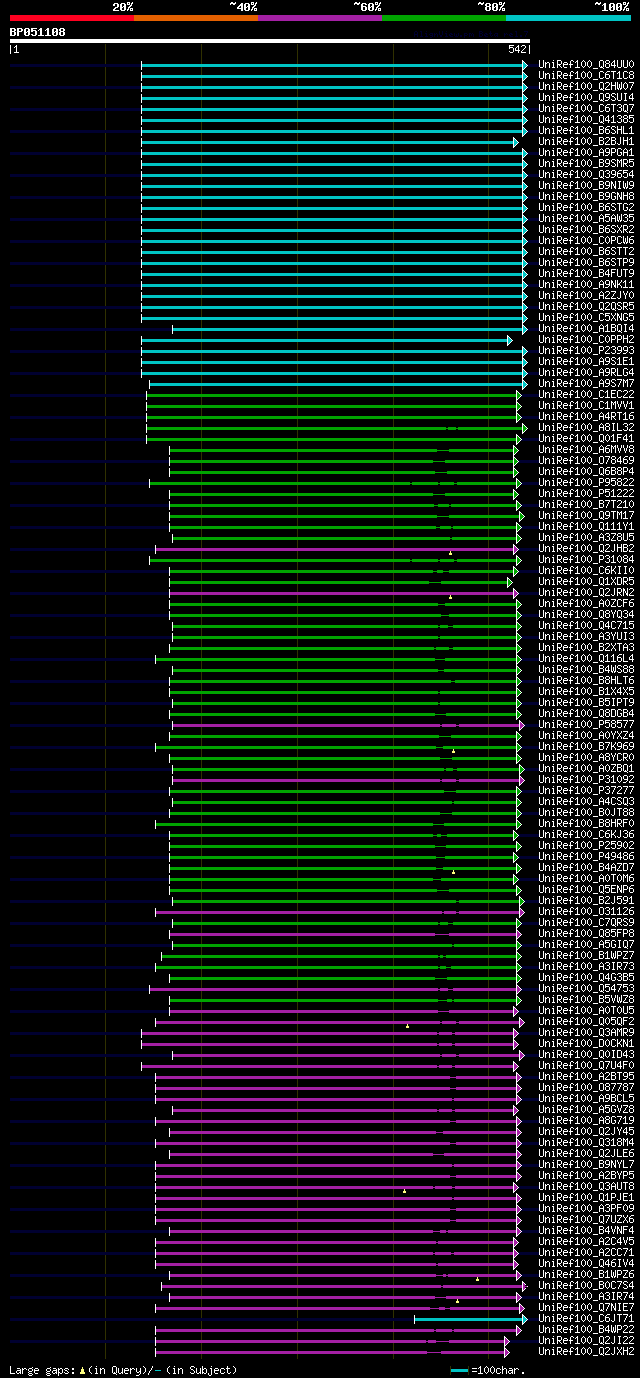The width and height of the screenshot is (640, 1378).
Task: Open hit UniRef100_Q84UU0
Action: [586, 64]
